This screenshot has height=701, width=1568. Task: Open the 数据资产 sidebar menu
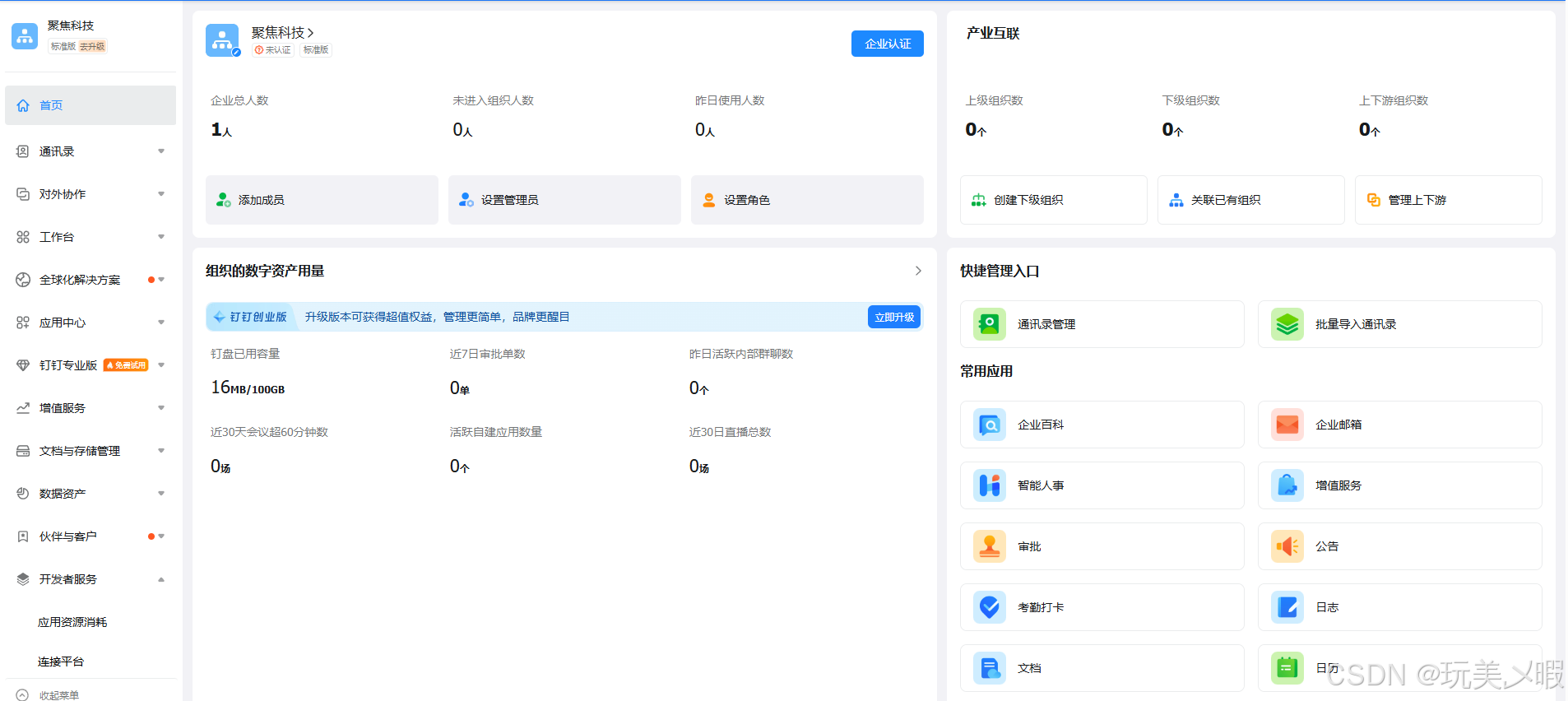[x=90, y=494]
